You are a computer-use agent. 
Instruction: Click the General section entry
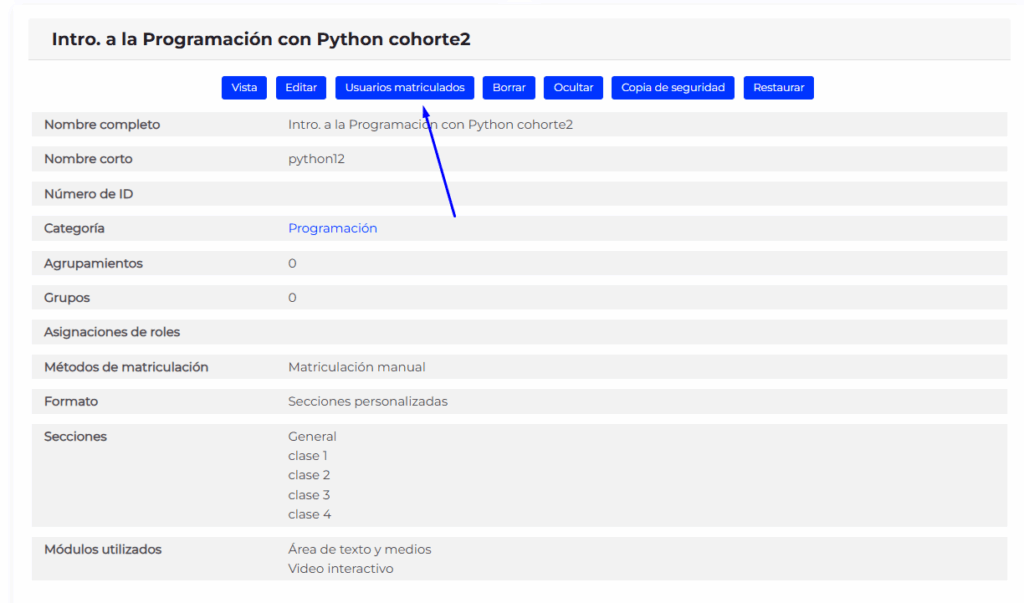click(x=312, y=436)
